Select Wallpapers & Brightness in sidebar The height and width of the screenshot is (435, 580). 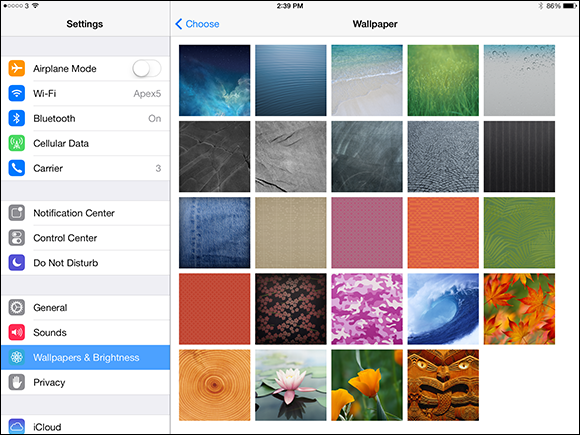coord(85,357)
